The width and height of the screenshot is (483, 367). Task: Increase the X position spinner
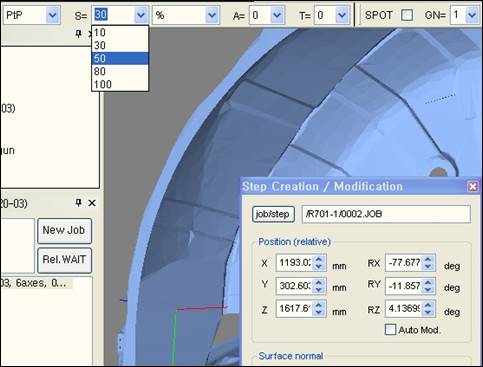click(x=319, y=259)
